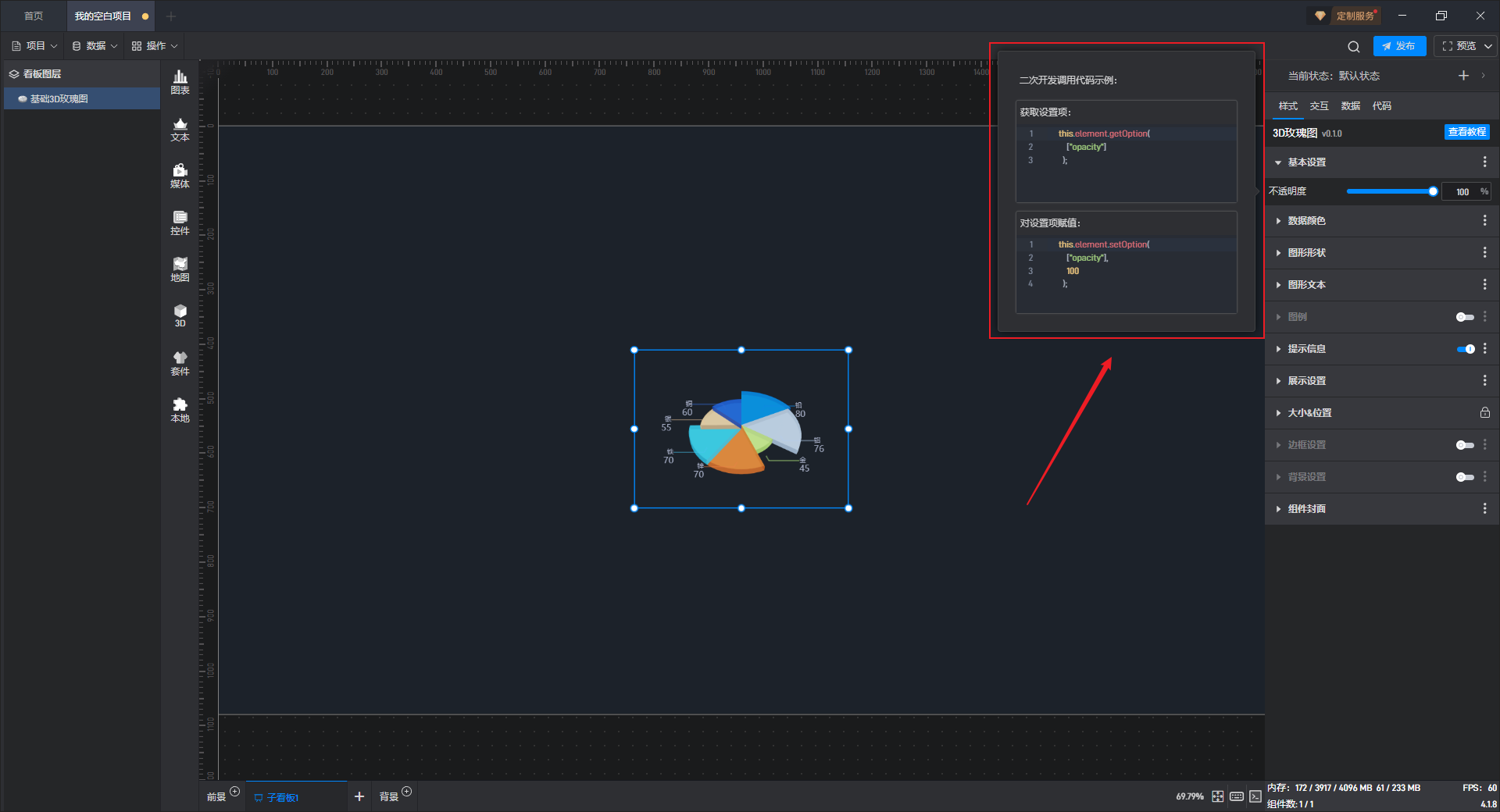This screenshot has height=812, width=1500.
Task: Open 图形形状 more options menu
Action: (x=1484, y=253)
